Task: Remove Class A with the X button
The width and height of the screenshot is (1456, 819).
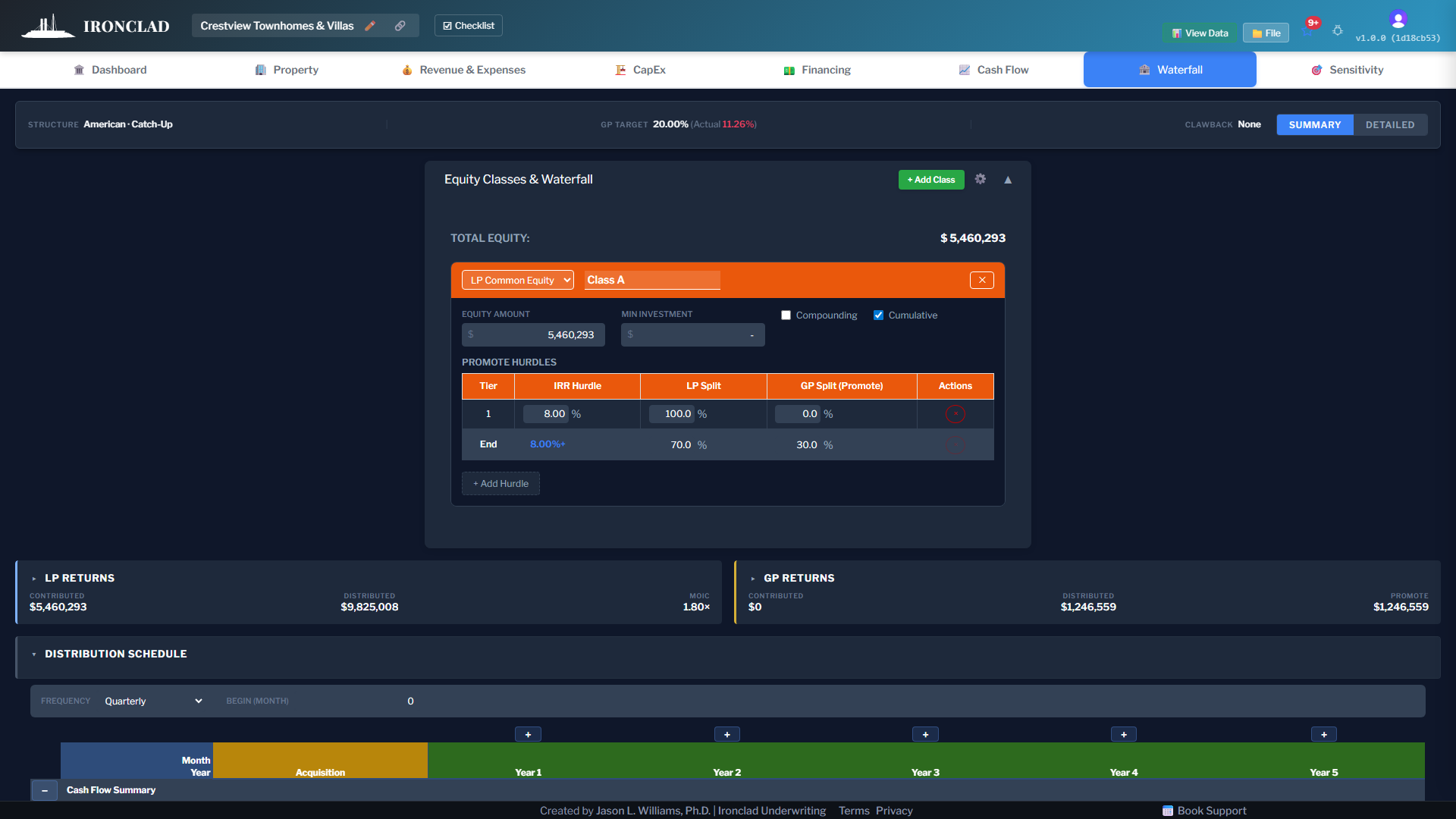Action: (982, 280)
